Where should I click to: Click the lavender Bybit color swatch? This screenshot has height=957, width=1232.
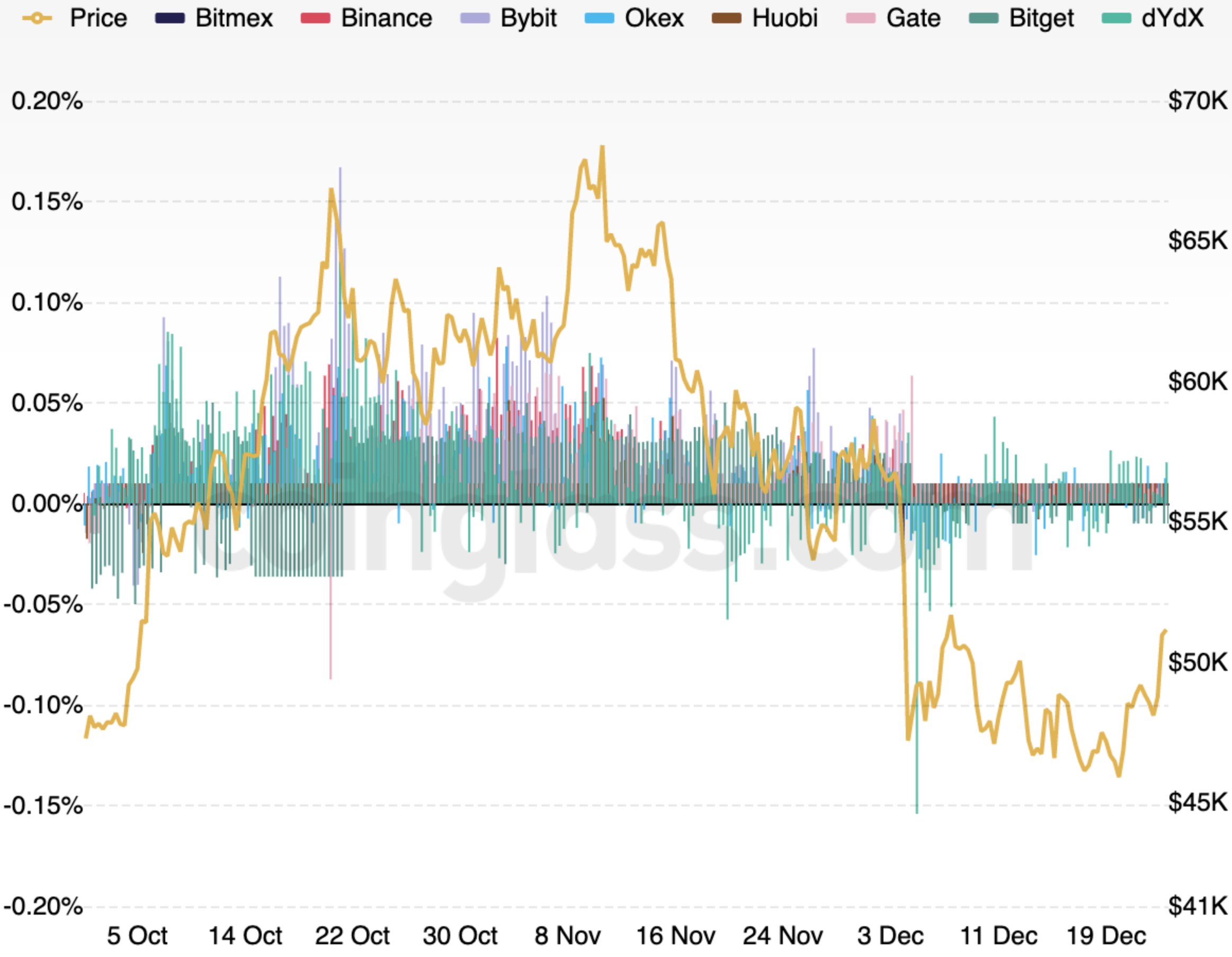pyautogui.click(x=475, y=18)
